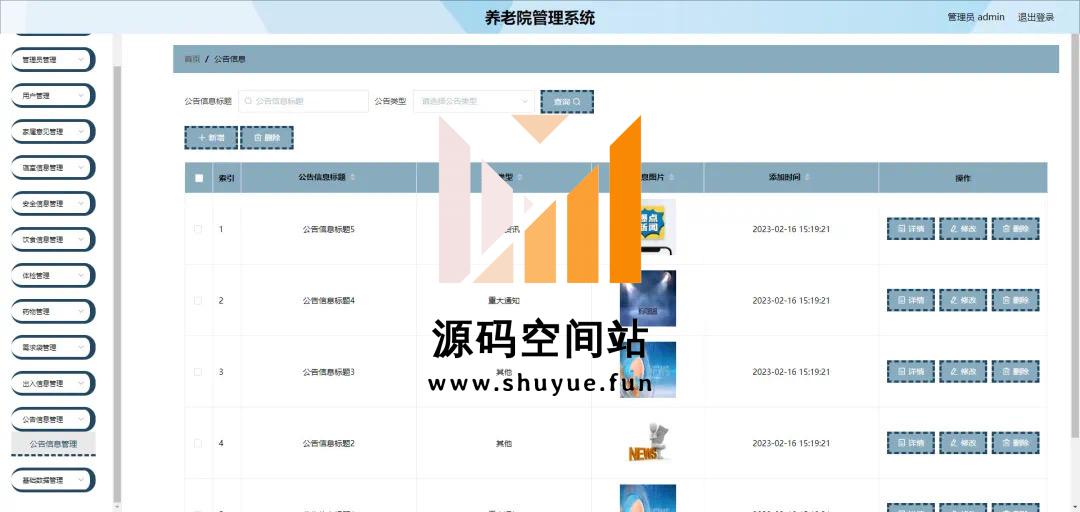Expand the 基础数据管理 sidebar menu
The image size is (1080, 512).
[x=53, y=480]
